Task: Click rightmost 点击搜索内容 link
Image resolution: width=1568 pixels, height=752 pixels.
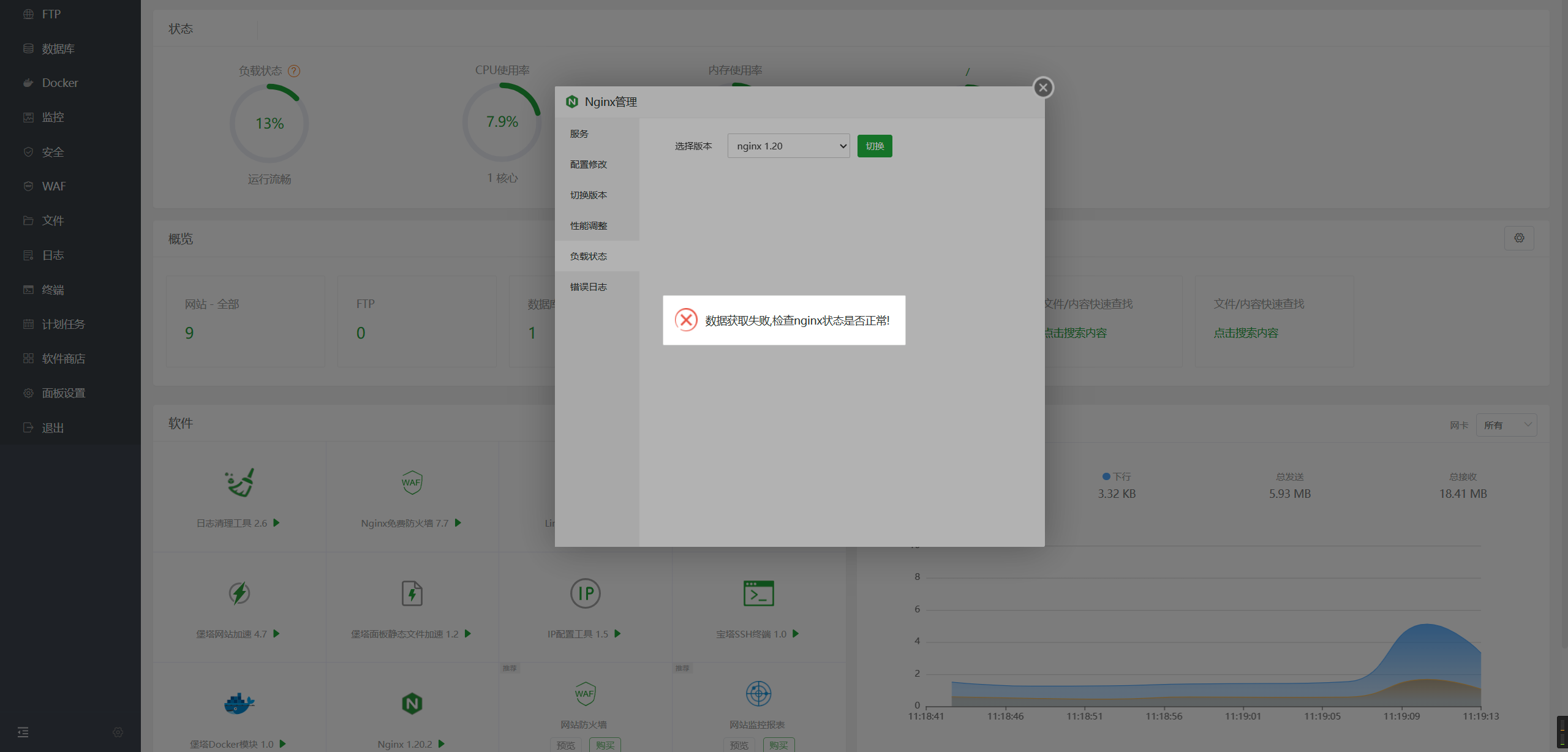Action: click(1246, 333)
